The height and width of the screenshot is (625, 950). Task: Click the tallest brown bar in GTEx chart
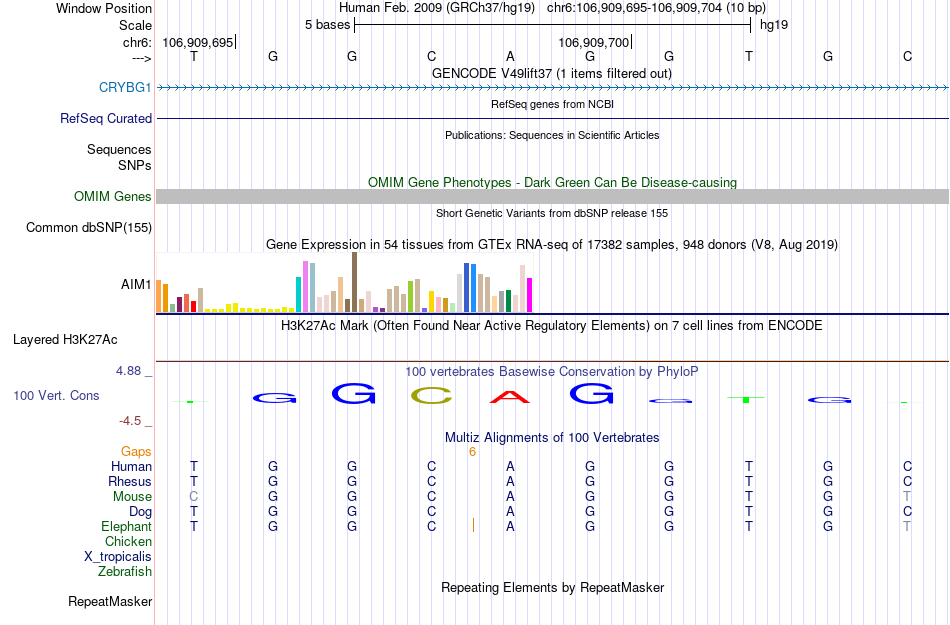[354, 282]
